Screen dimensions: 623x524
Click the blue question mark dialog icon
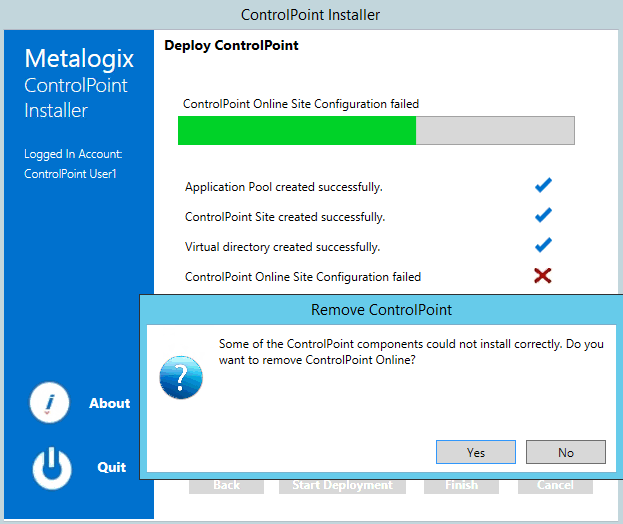coord(181,377)
